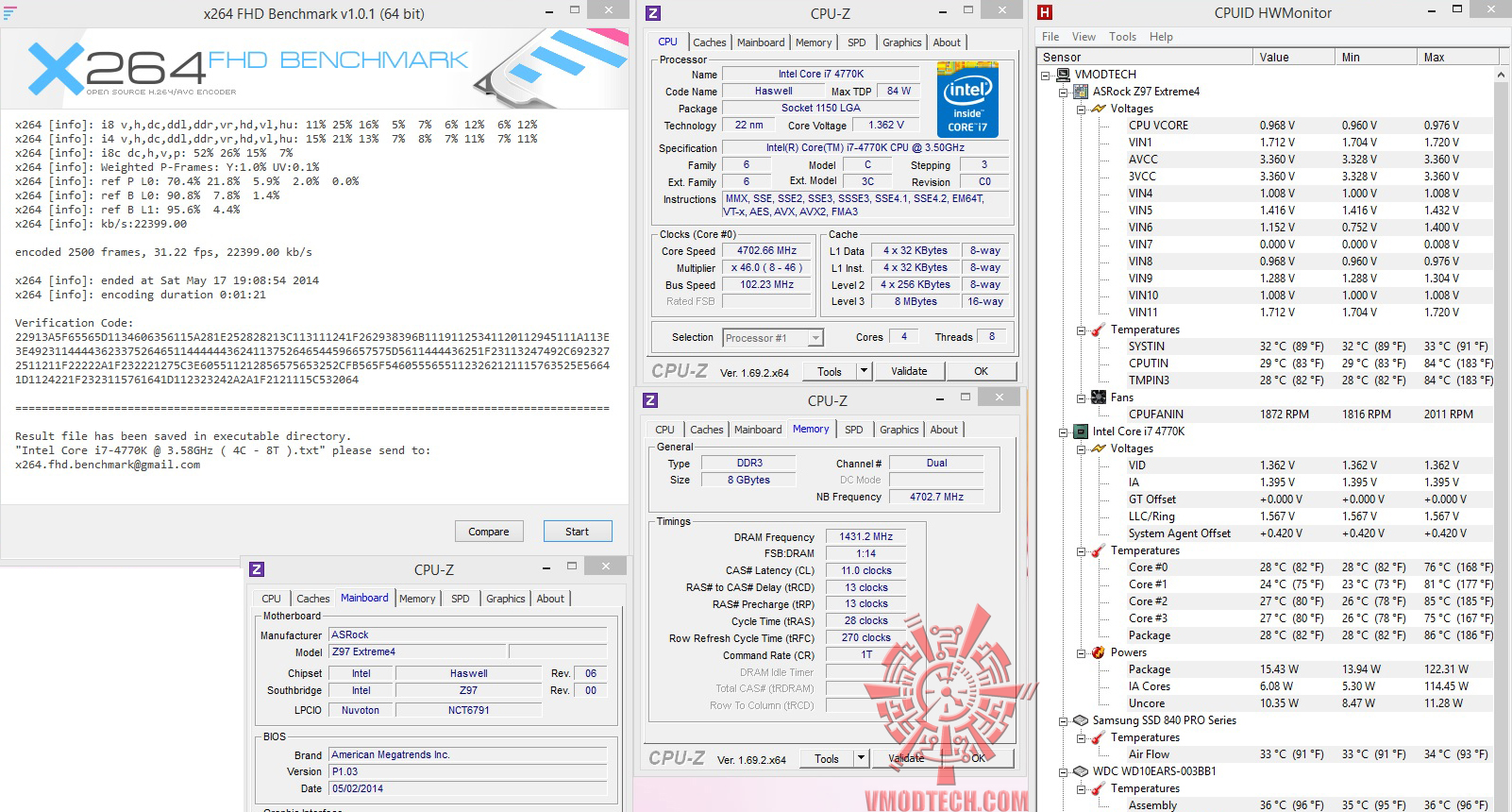Click the CPU-Z icon of the Mainboard window
1512x812 pixels.
[256, 569]
